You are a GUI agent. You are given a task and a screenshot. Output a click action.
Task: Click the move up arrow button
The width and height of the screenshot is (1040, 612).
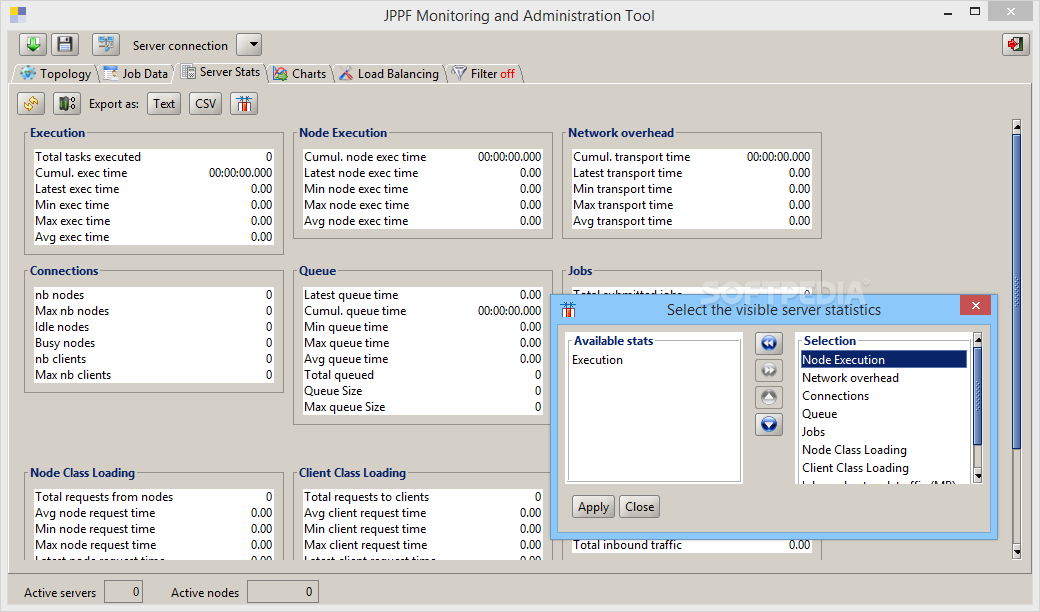(769, 397)
